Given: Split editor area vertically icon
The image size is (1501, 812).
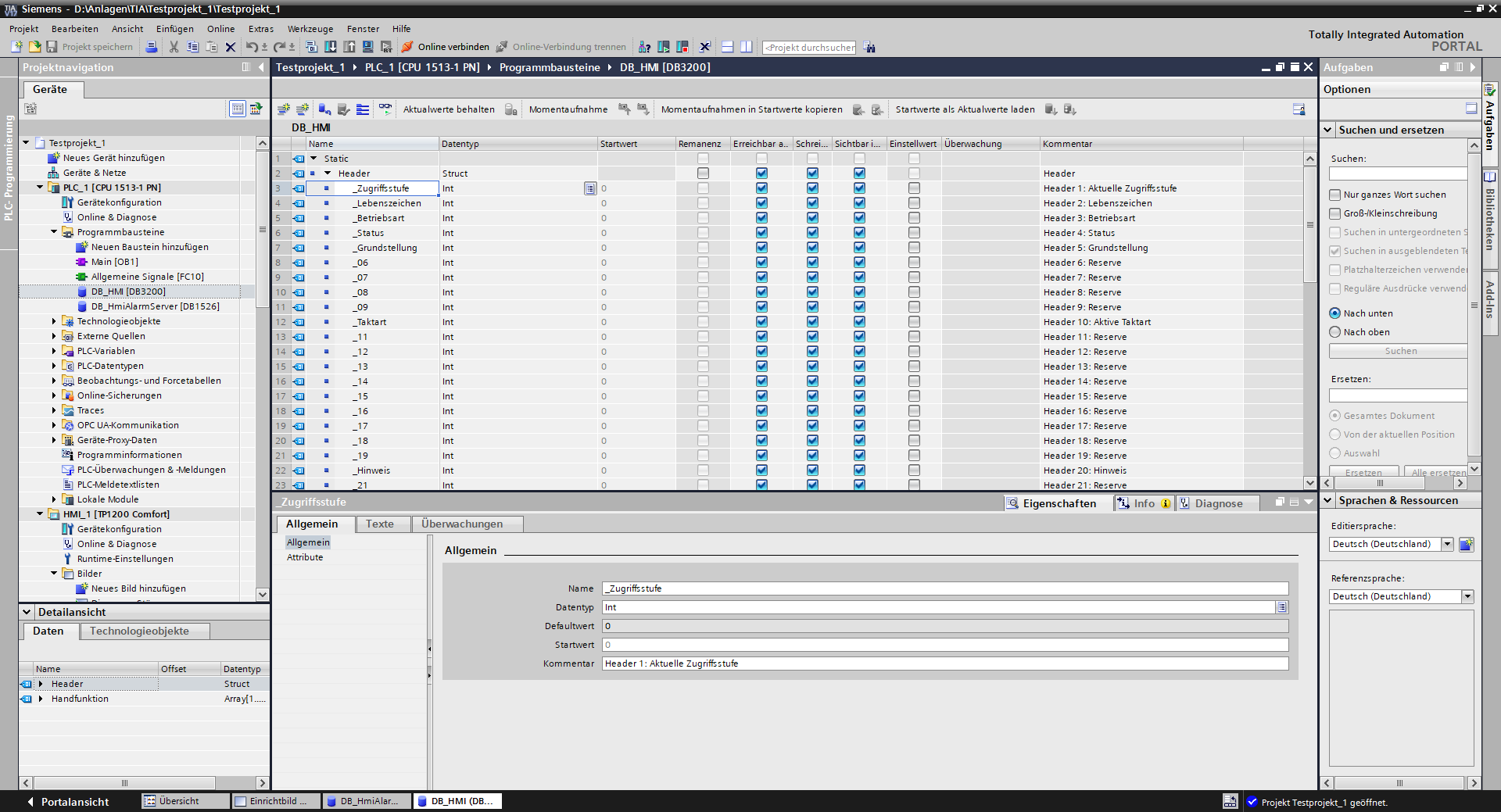Looking at the screenshot, I should click(x=747, y=47).
